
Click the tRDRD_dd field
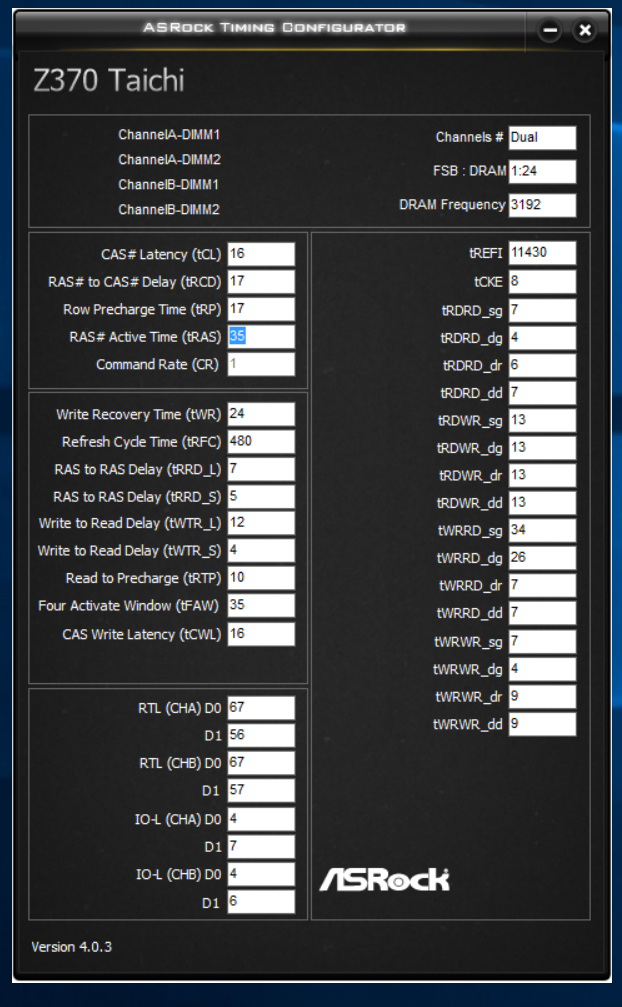pyautogui.click(x=542, y=393)
